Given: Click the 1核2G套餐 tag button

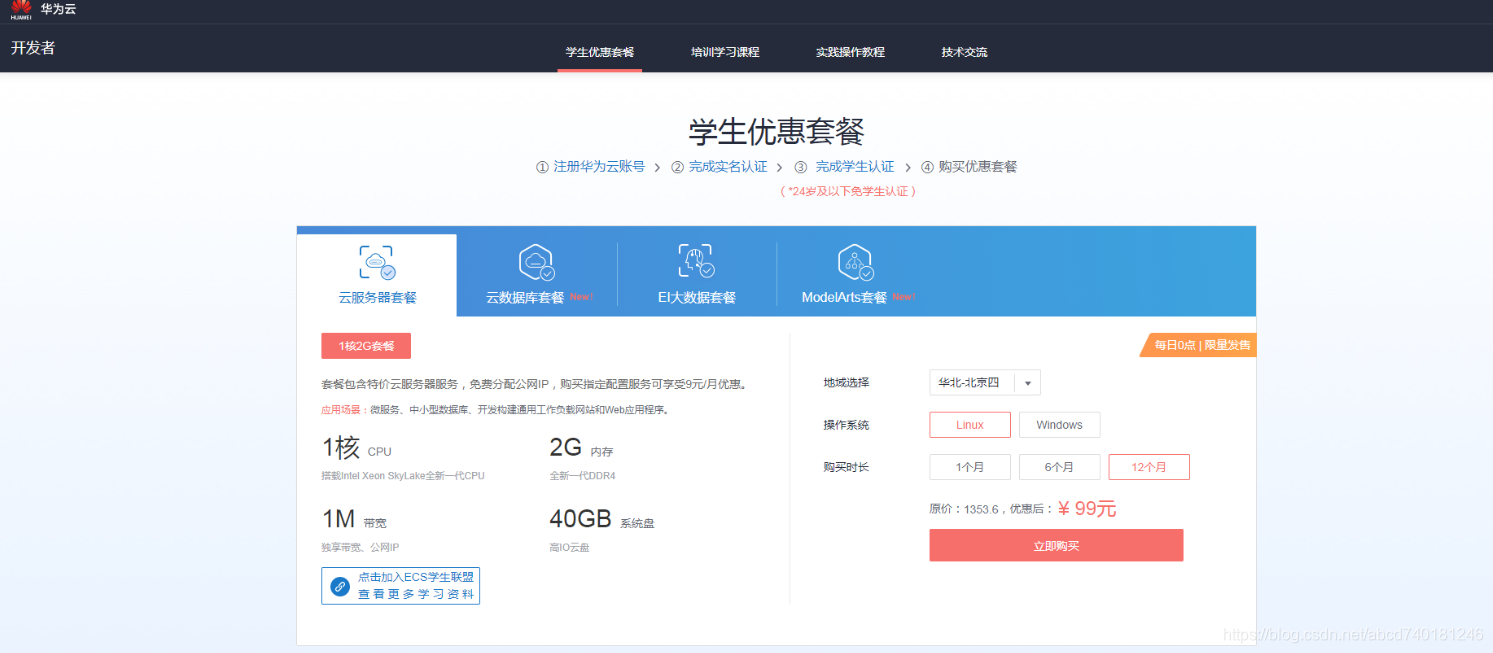Looking at the screenshot, I should point(366,346).
